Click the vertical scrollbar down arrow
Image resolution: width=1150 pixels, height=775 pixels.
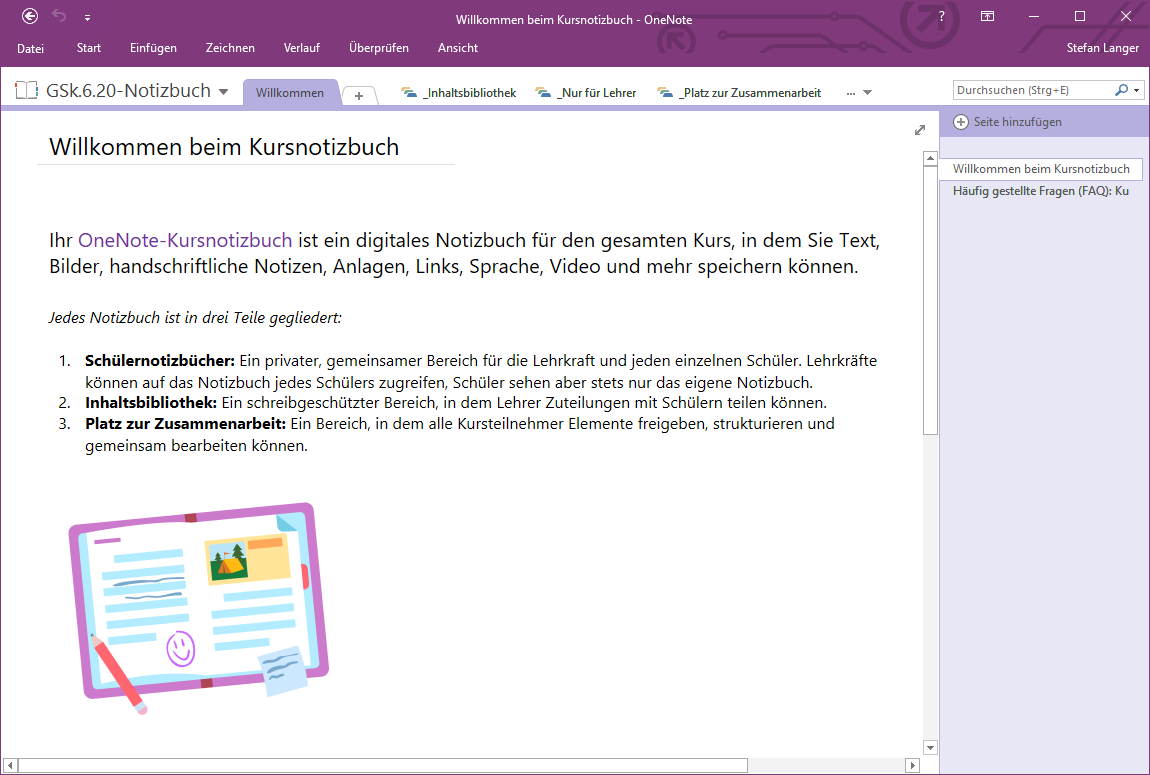pyautogui.click(x=930, y=747)
